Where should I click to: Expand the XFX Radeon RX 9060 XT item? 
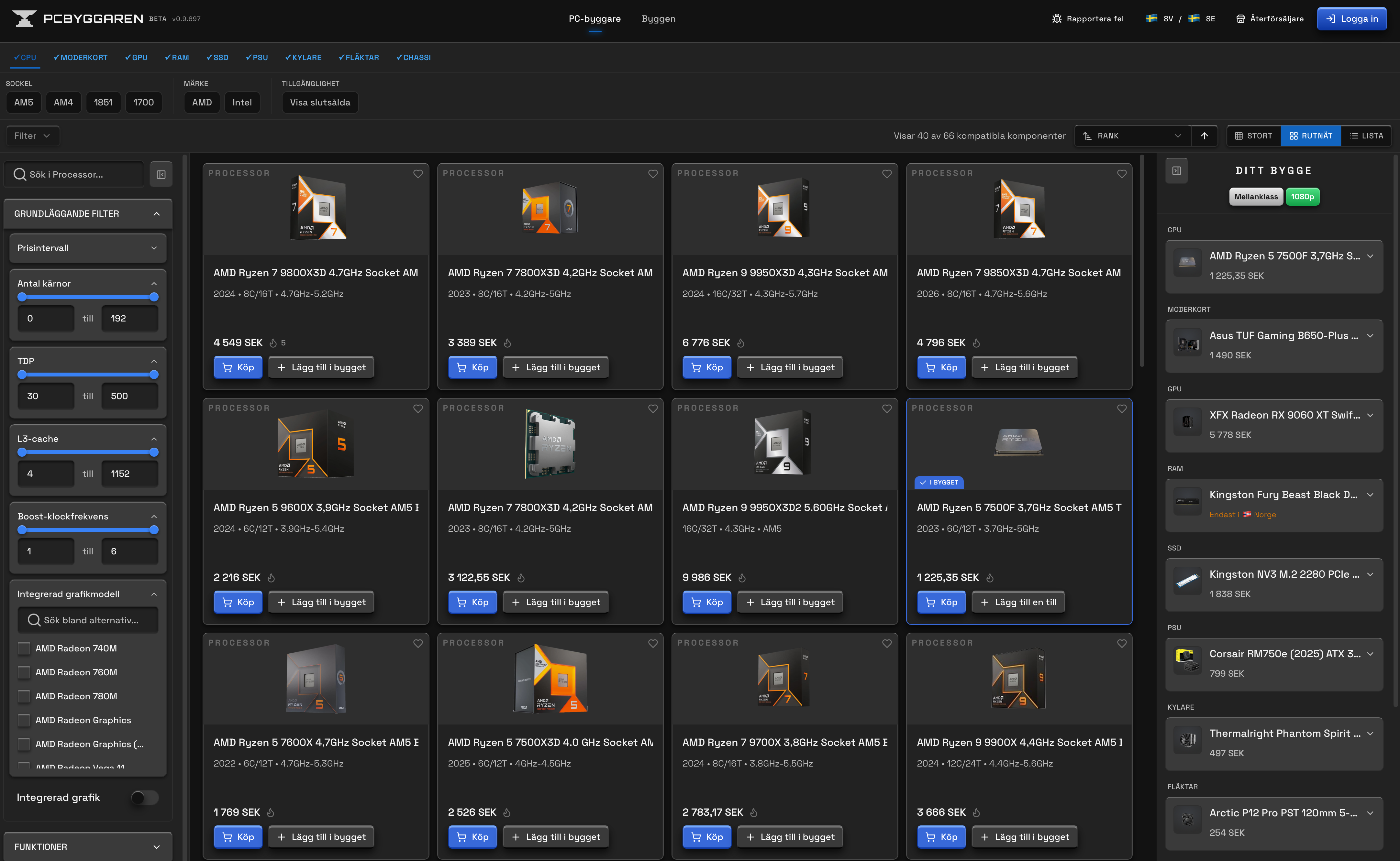[x=1370, y=416]
